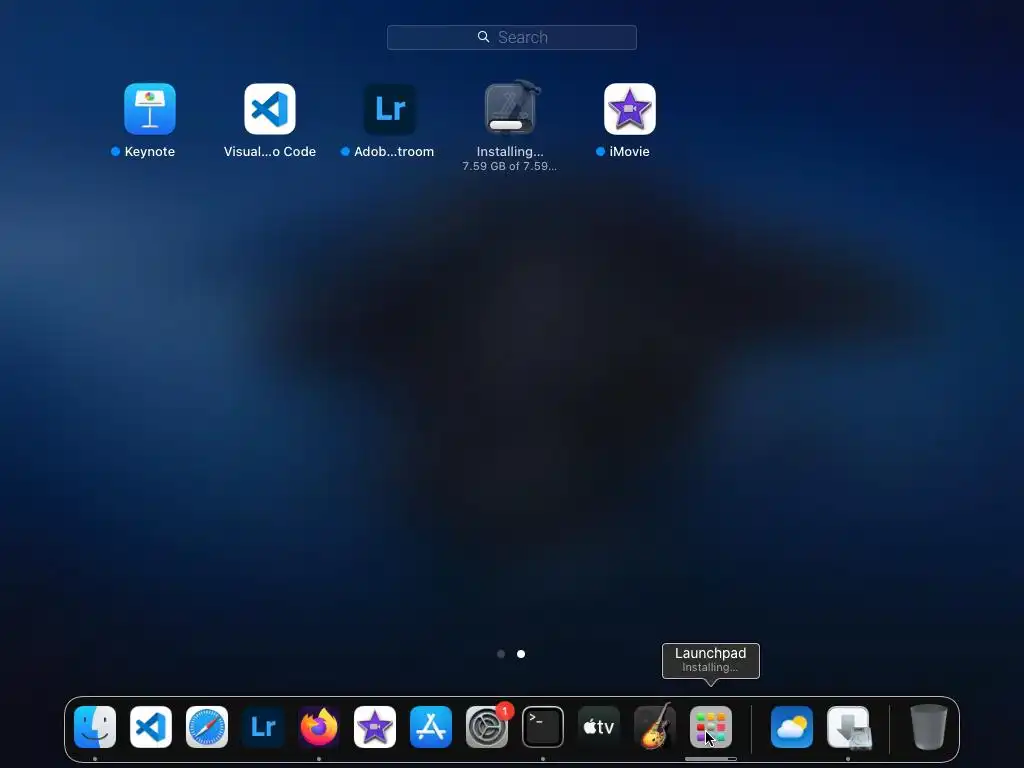Open Finder in the Dock
Image resolution: width=1024 pixels, height=768 pixels.
click(x=95, y=727)
